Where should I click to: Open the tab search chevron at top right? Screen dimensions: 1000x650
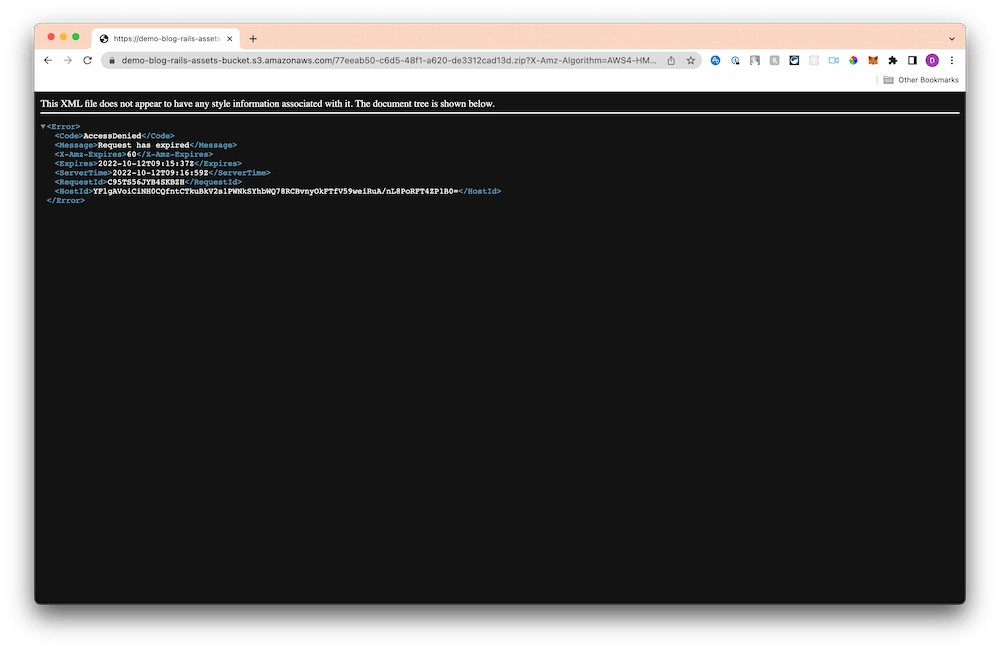click(950, 38)
